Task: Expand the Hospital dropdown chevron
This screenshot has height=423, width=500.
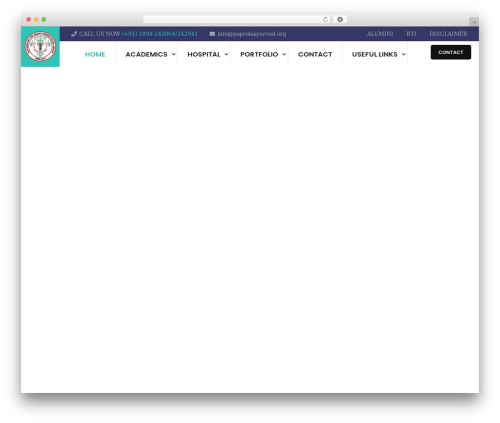Action: point(226,54)
